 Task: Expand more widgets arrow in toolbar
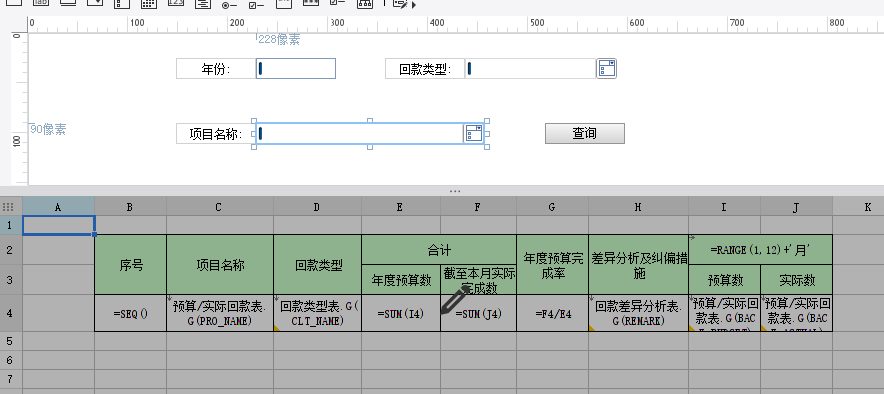[x=414, y=5]
